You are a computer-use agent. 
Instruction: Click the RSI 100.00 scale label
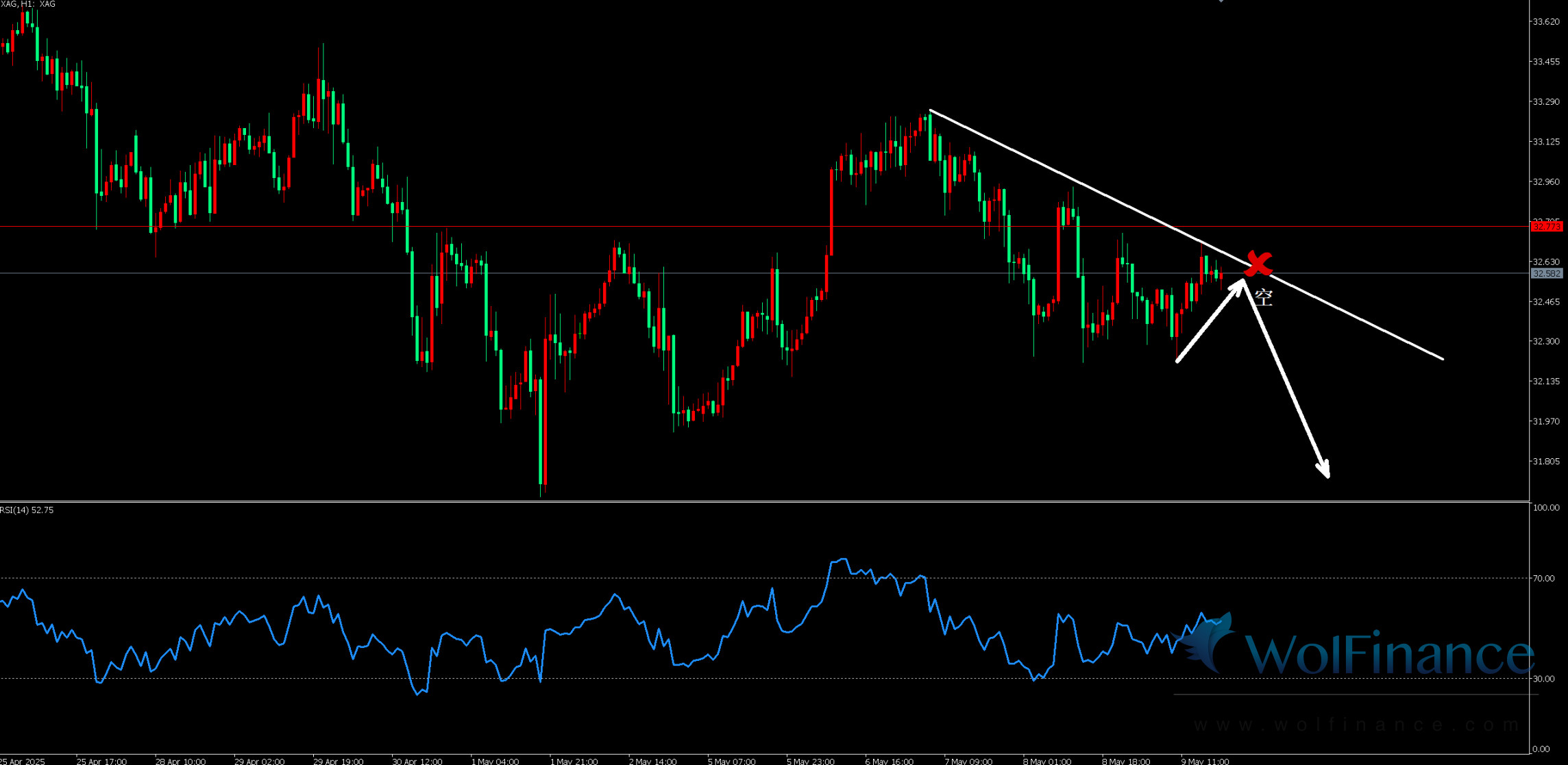[1546, 507]
